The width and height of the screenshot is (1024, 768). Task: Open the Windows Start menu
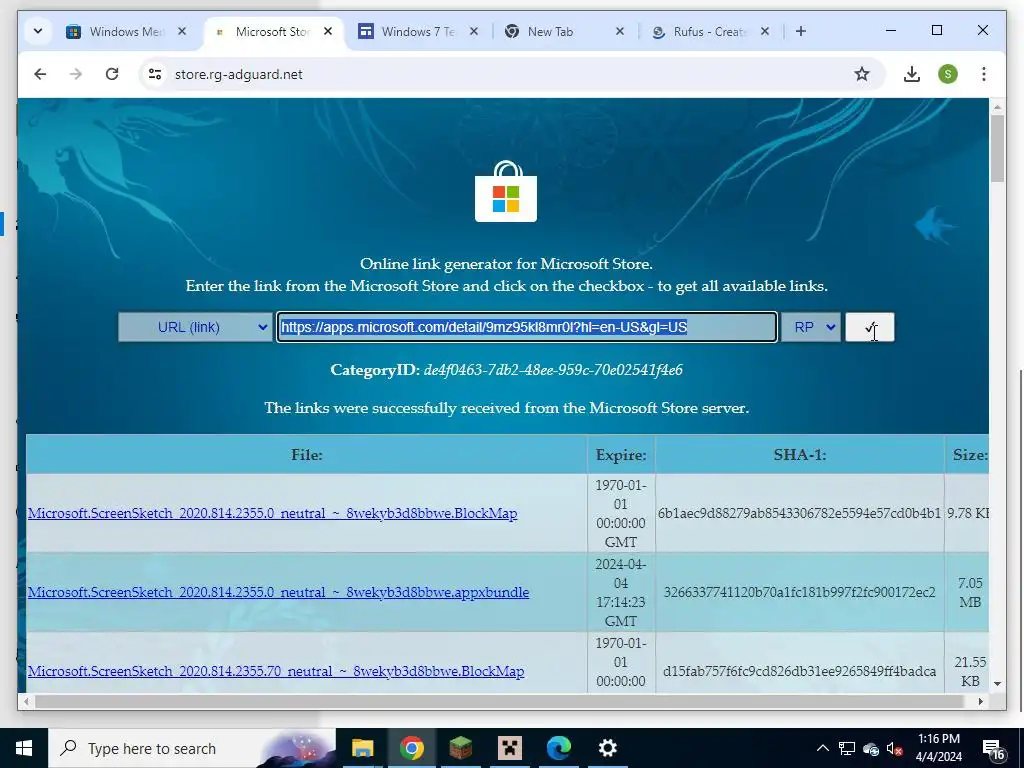(x=24, y=748)
